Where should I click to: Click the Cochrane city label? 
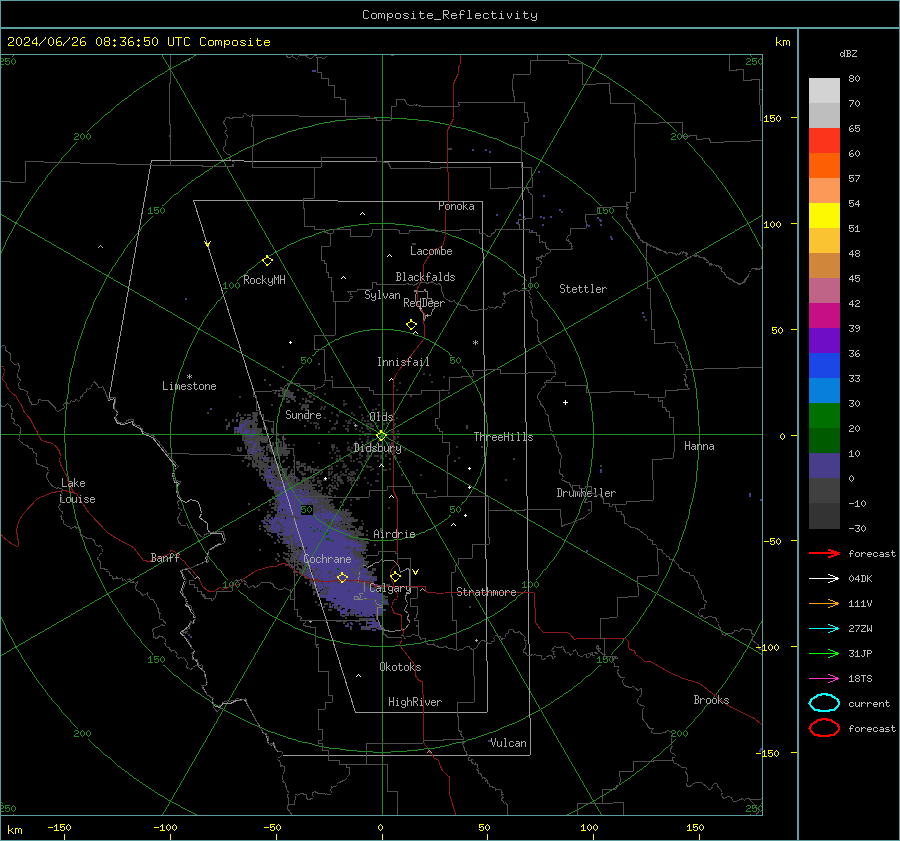[x=327, y=559]
